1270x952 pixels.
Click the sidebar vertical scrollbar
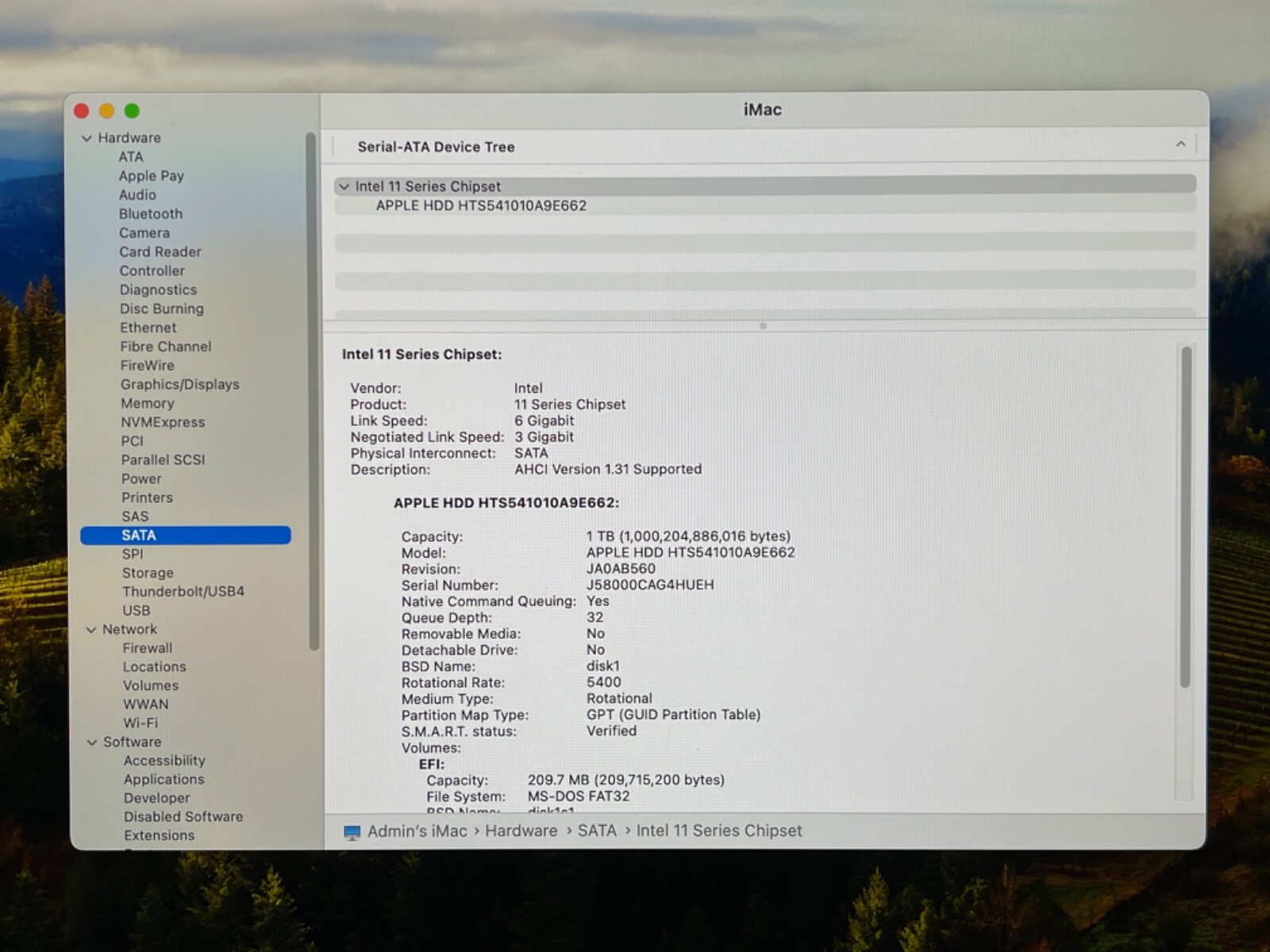click(312, 392)
